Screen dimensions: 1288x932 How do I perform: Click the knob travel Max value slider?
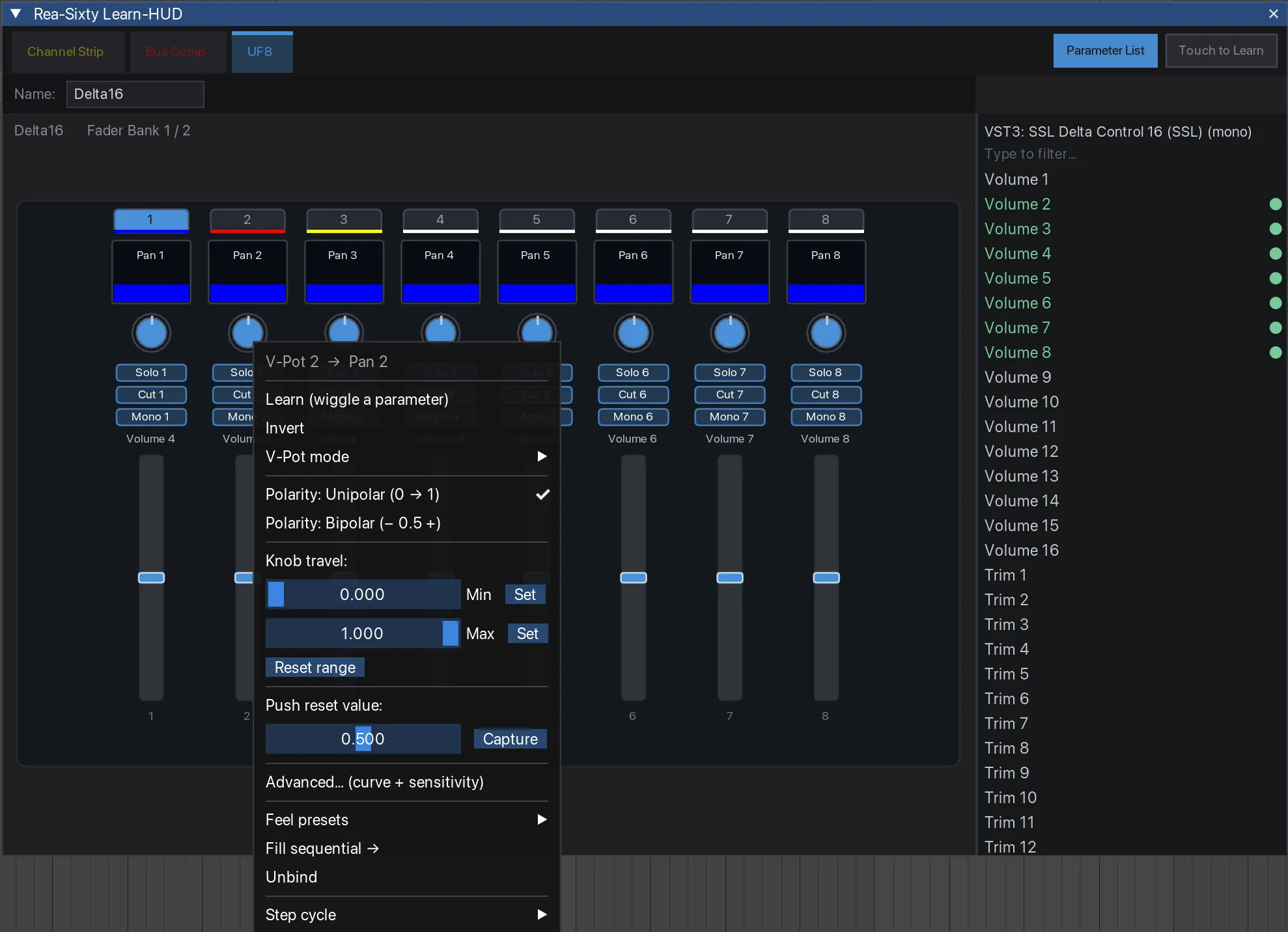(363, 633)
